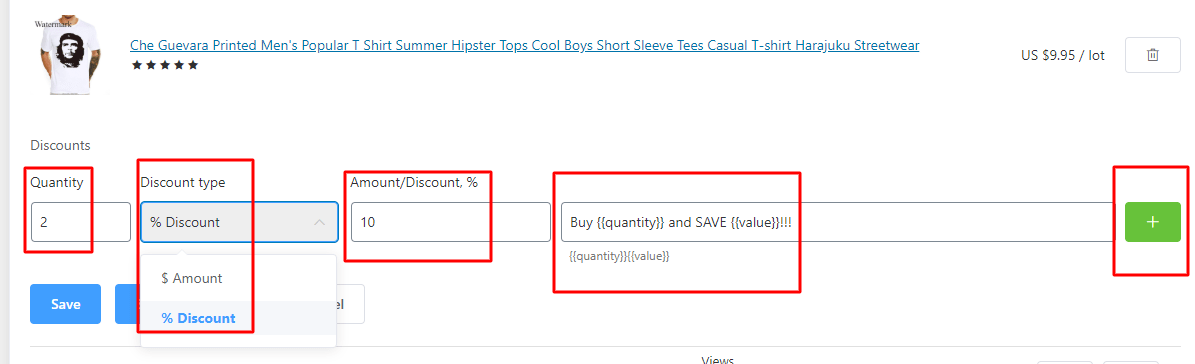Click the chevron arrow in Discount type
The width and height of the screenshot is (1195, 364).
[320, 222]
